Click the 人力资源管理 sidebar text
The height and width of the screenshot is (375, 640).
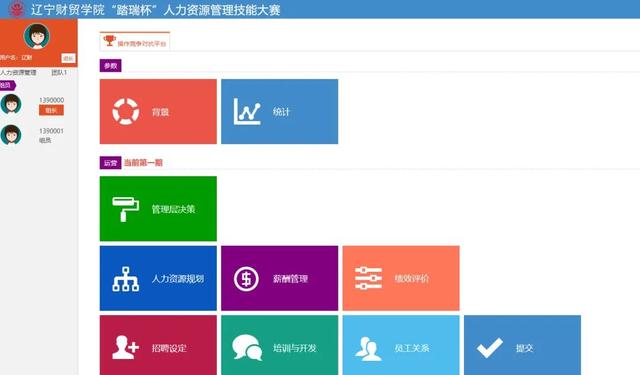pyautogui.click(x=18, y=73)
